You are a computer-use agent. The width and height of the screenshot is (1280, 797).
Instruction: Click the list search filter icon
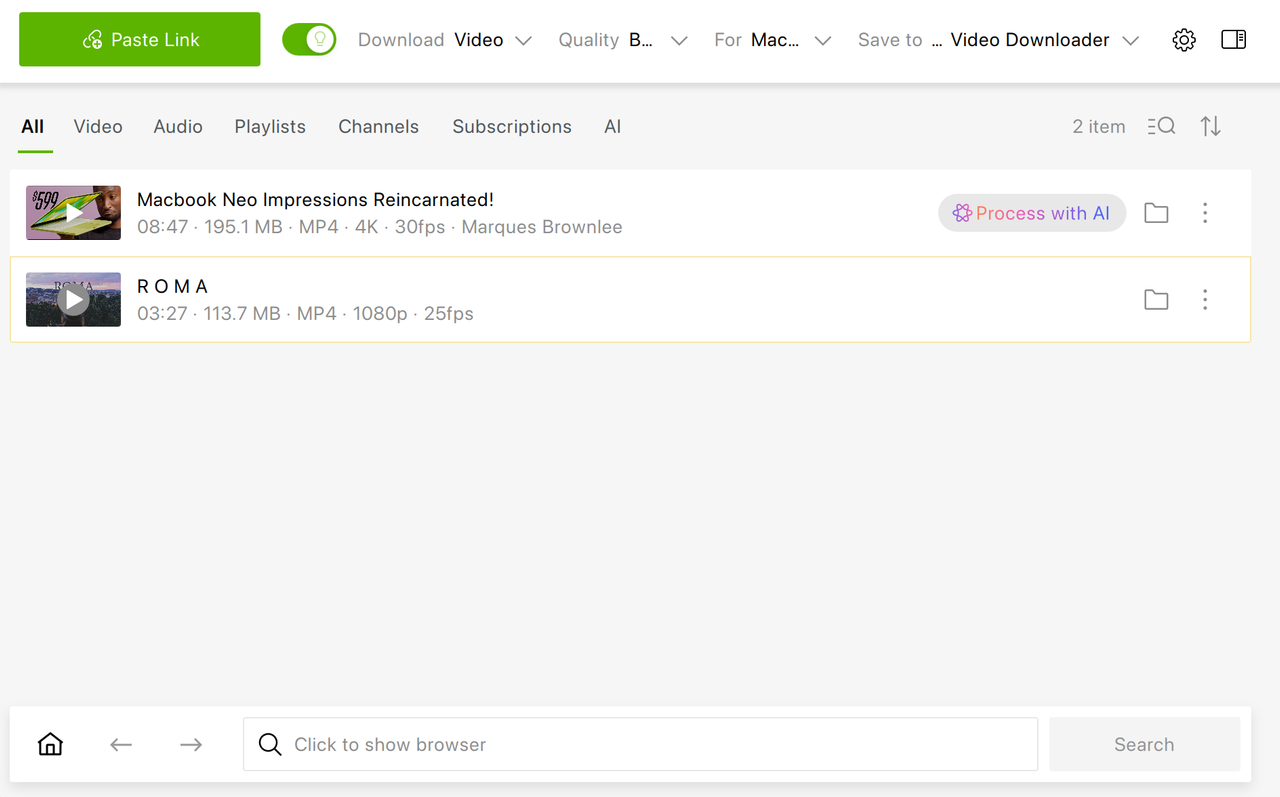coord(1161,126)
